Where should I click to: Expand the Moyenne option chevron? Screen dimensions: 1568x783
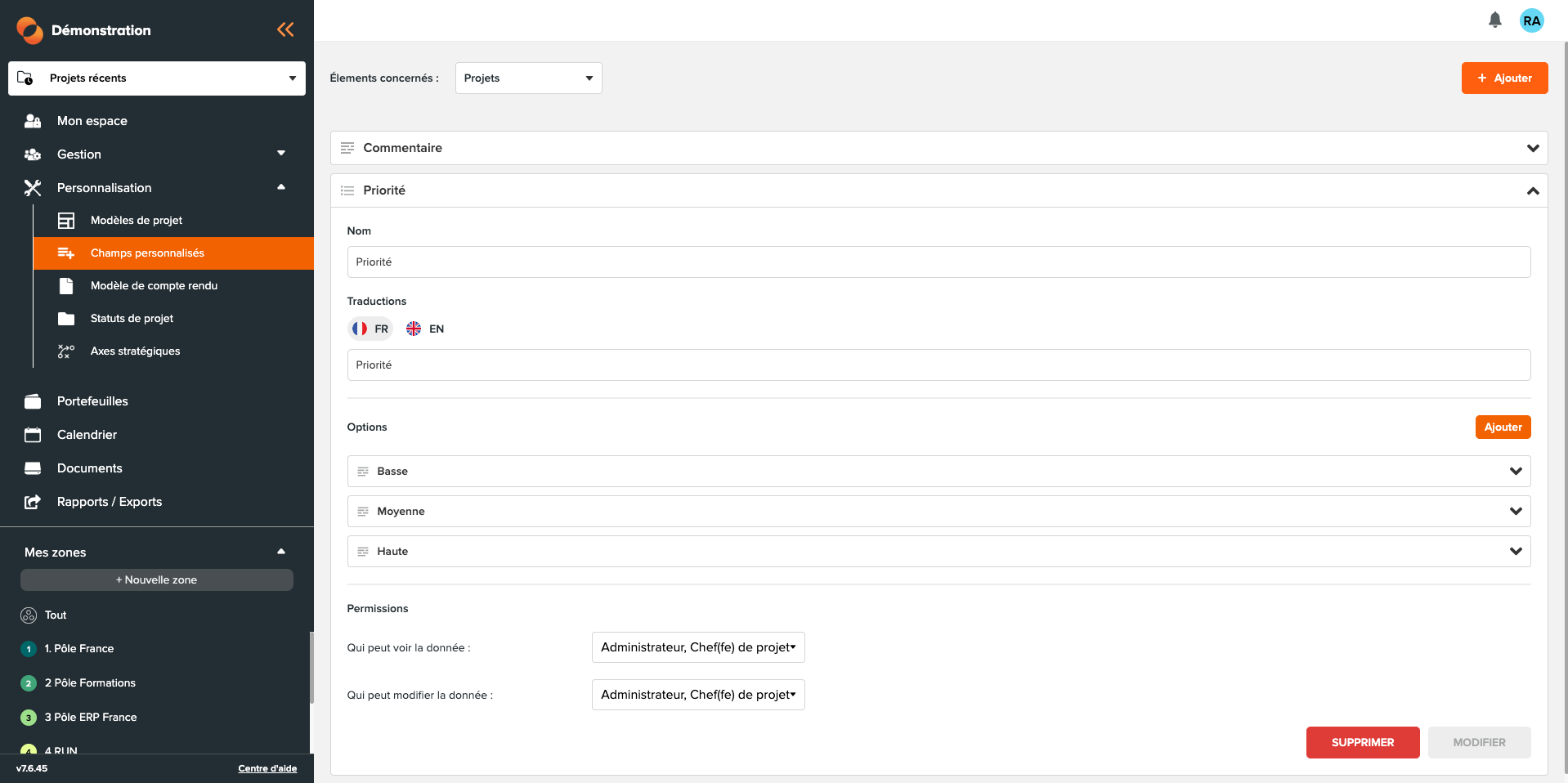click(1516, 512)
